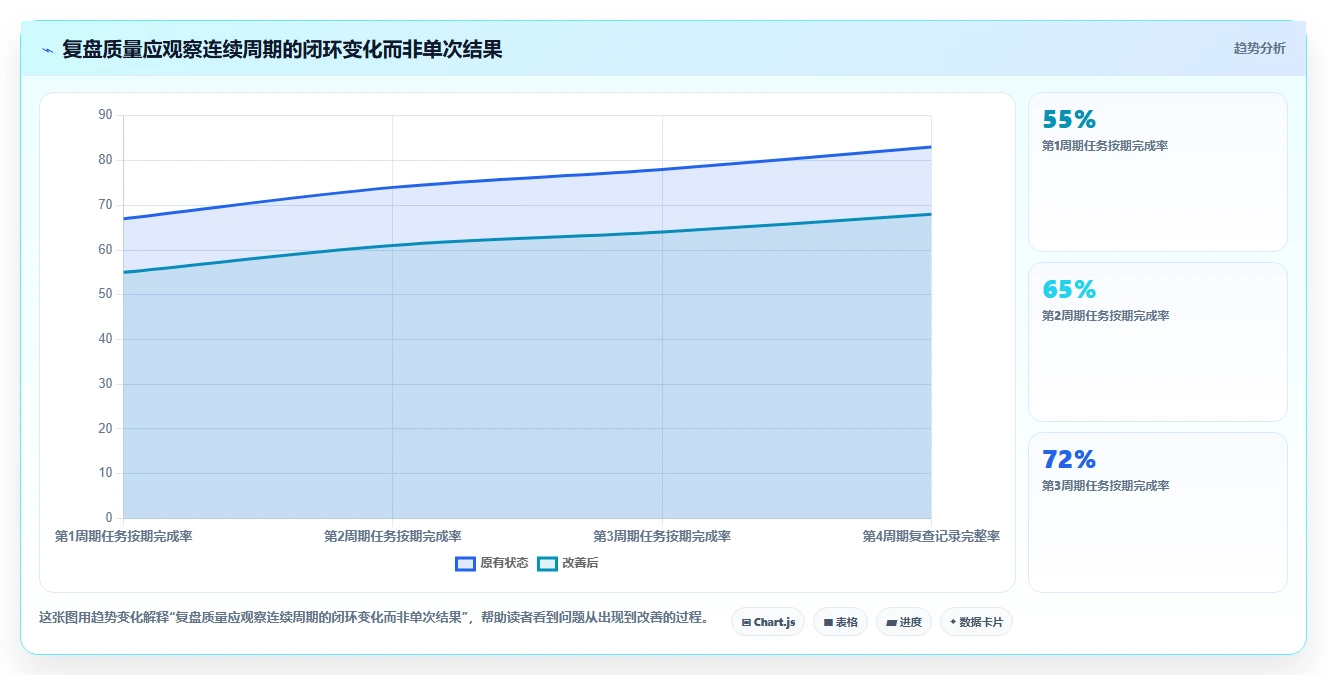Click the card title 复盘质量应观察连续周期的闭环变化而非单次结果
Screen dimensions: 1327x675
click(282, 49)
